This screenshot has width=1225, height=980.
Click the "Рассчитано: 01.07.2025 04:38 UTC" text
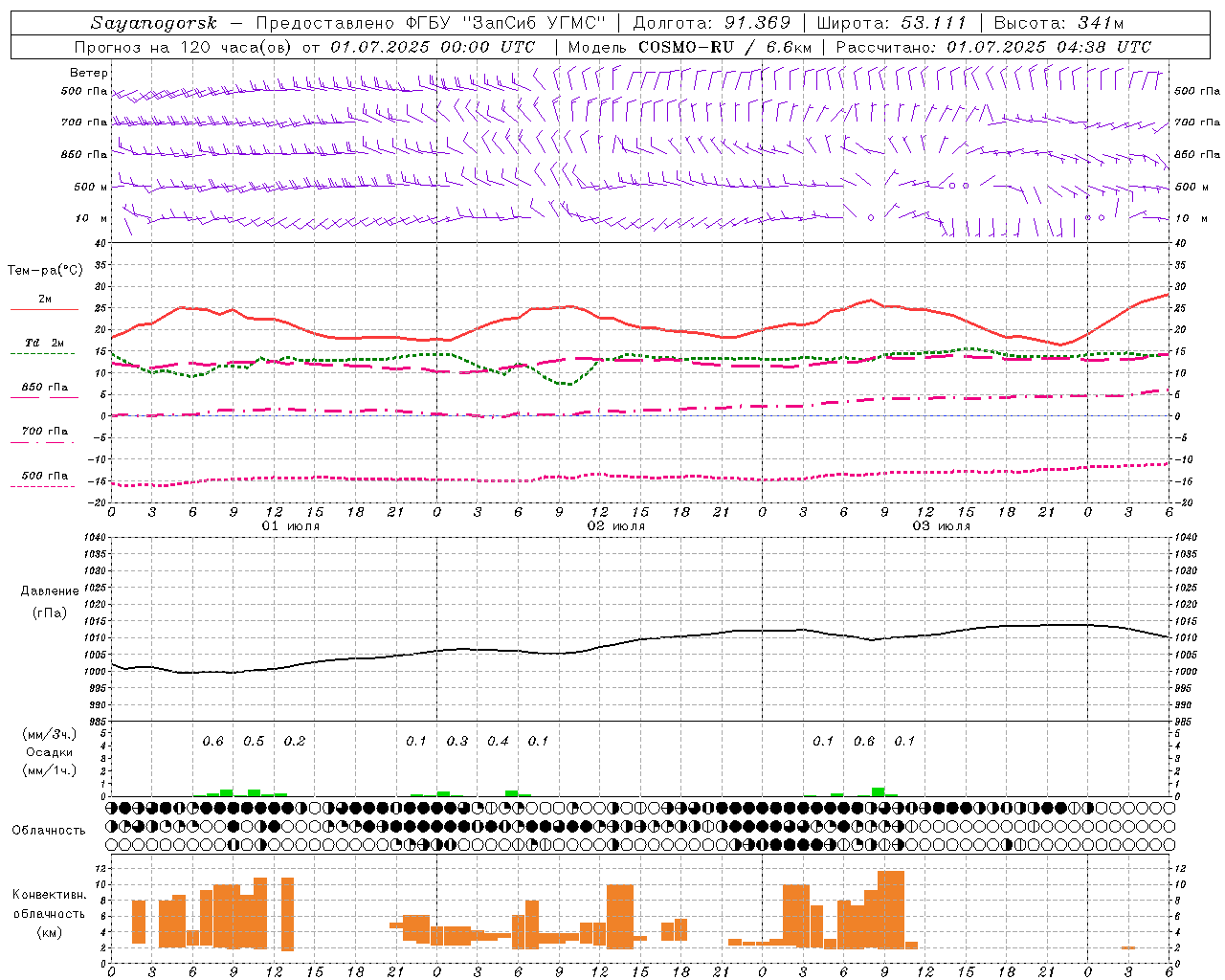(x=993, y=47)
